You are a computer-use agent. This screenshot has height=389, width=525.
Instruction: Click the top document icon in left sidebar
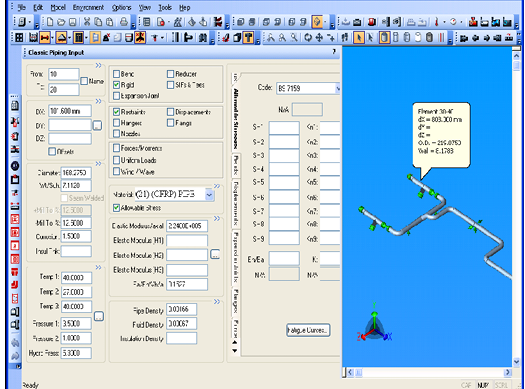(x=15, y=106)
